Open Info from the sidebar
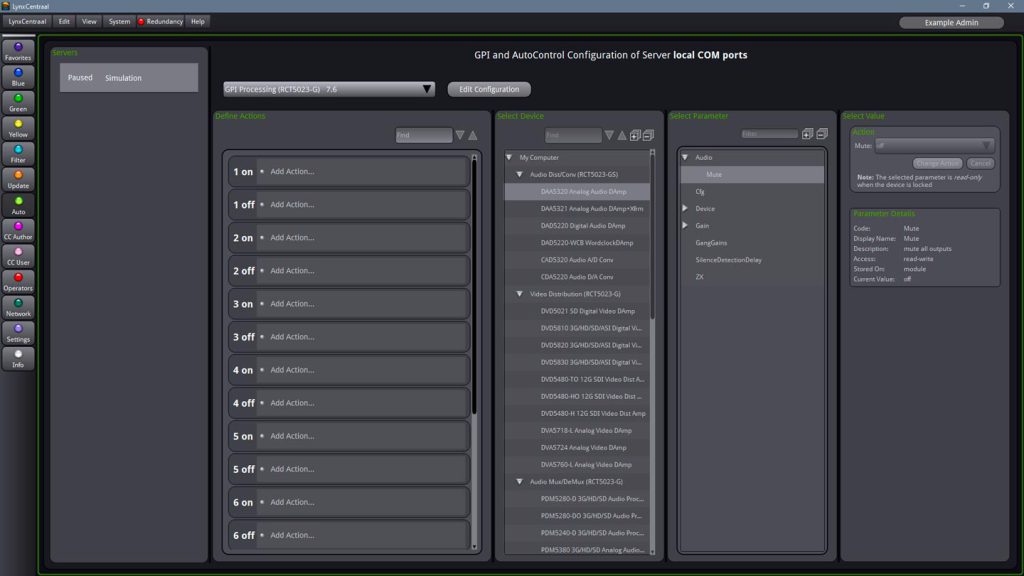This screenshot has height=576, width=1024. pyautogui.click(x=18, y=358)
